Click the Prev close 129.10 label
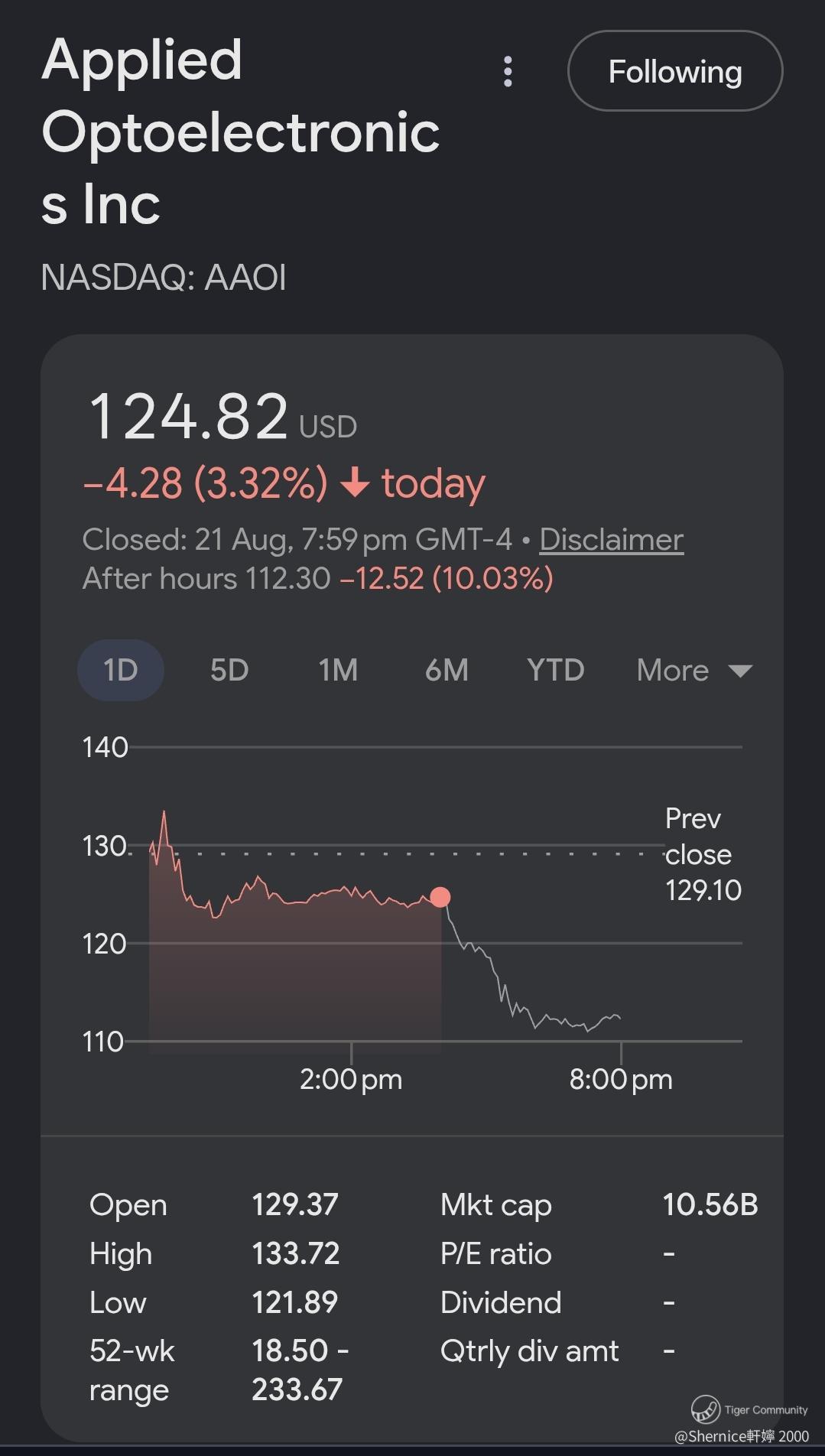The height and width of the screenshot is (1456, 825). click(x=703, y=854)
